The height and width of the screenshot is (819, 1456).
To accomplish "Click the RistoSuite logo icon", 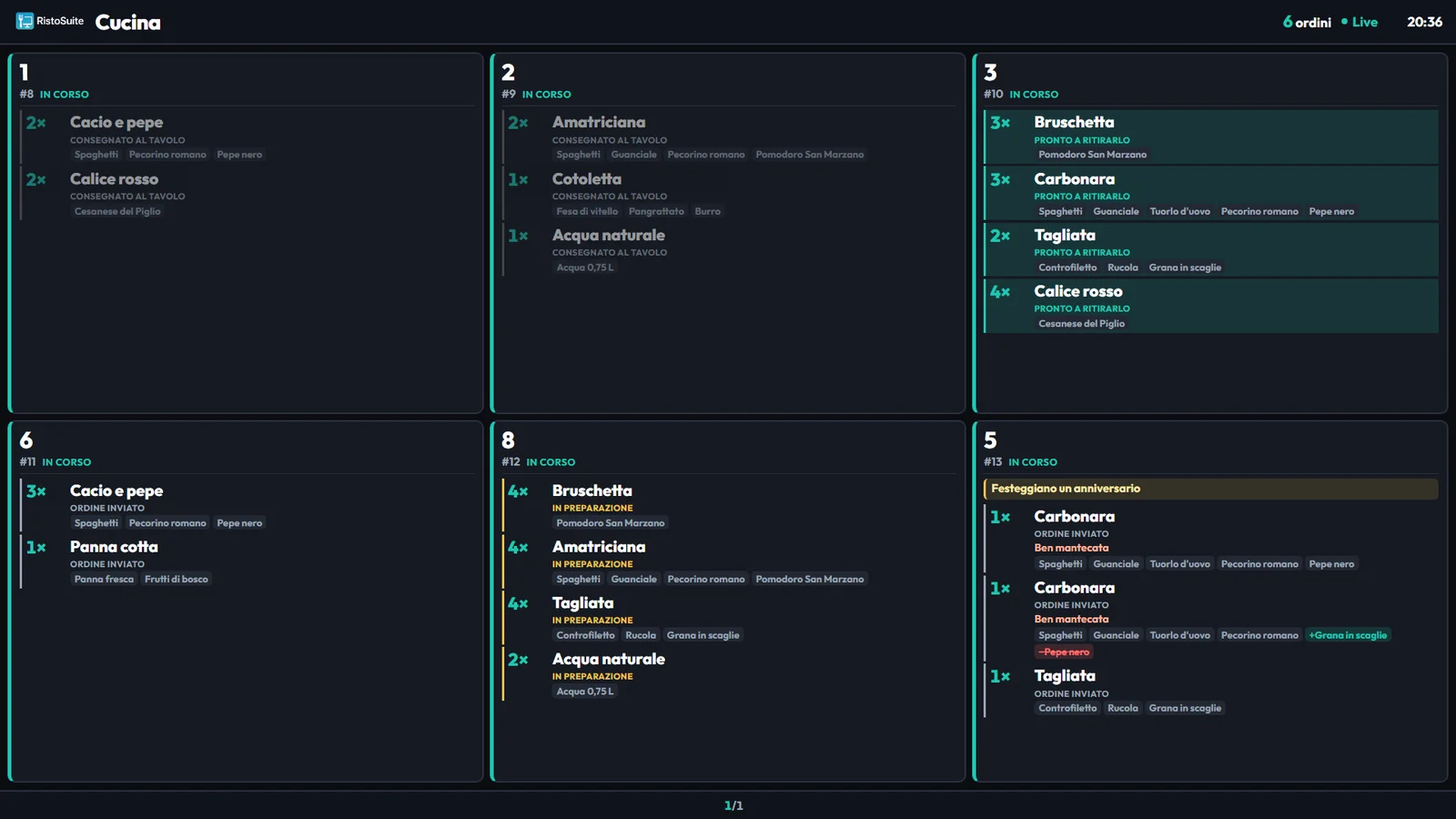I will (25, 21).
